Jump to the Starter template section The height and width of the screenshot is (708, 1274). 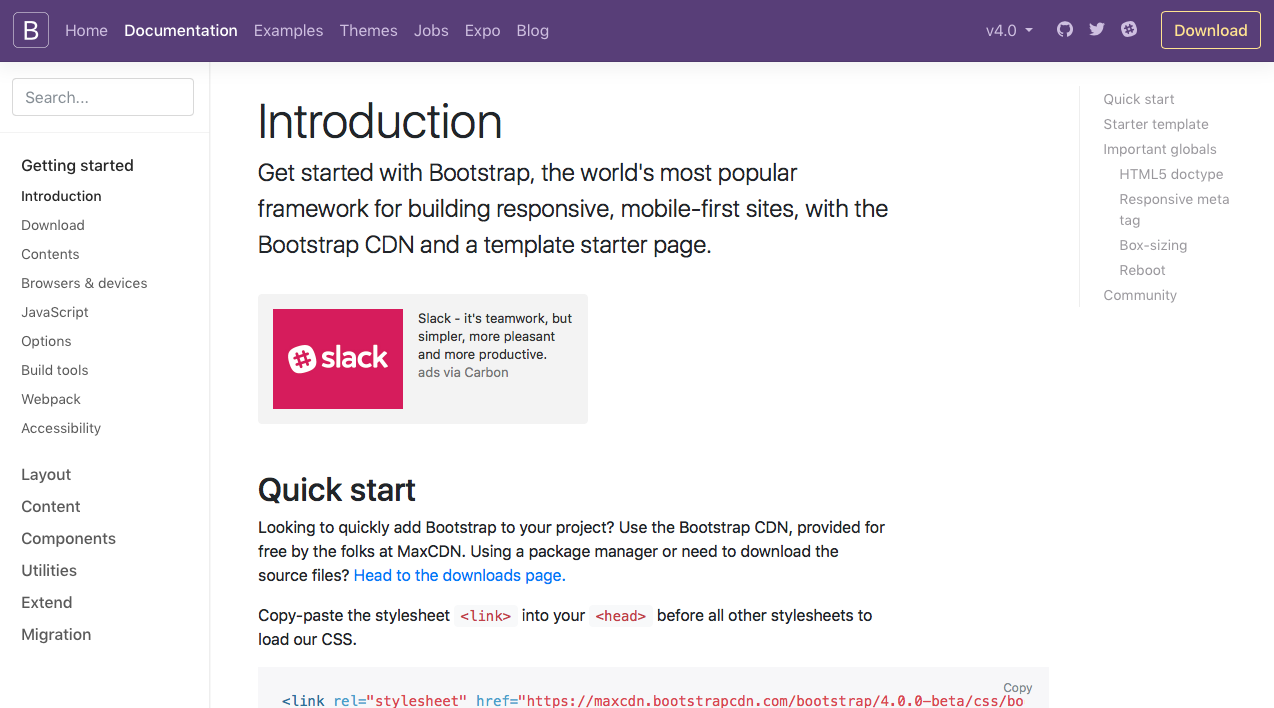pyautogui.click(x=1155, y=124)
